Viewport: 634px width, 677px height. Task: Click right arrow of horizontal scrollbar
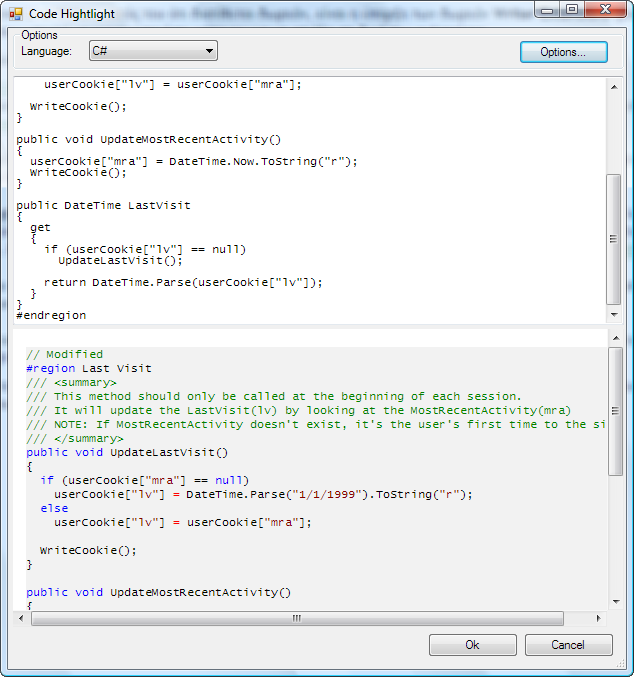tap(598, 618)
